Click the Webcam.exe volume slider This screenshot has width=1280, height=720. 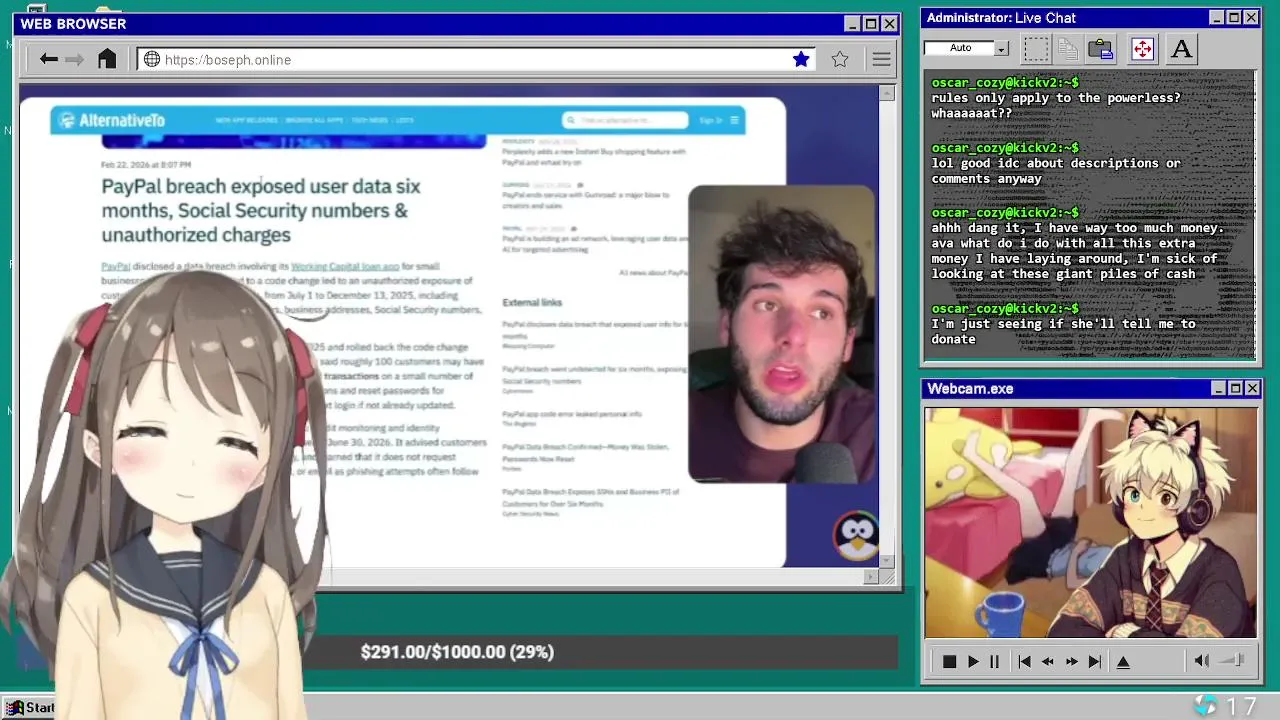click(1232, 660)
